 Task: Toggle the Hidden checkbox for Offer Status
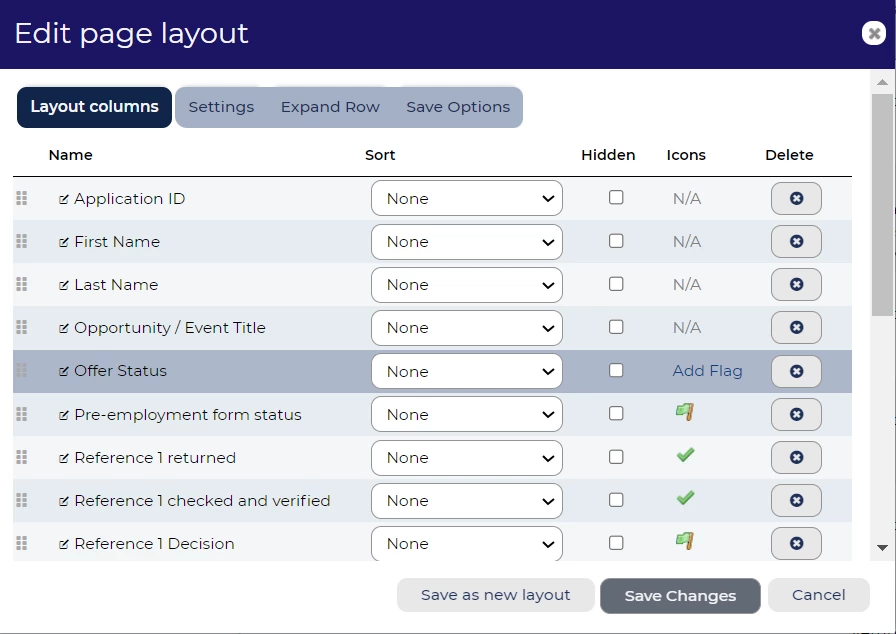pos(616,370)
